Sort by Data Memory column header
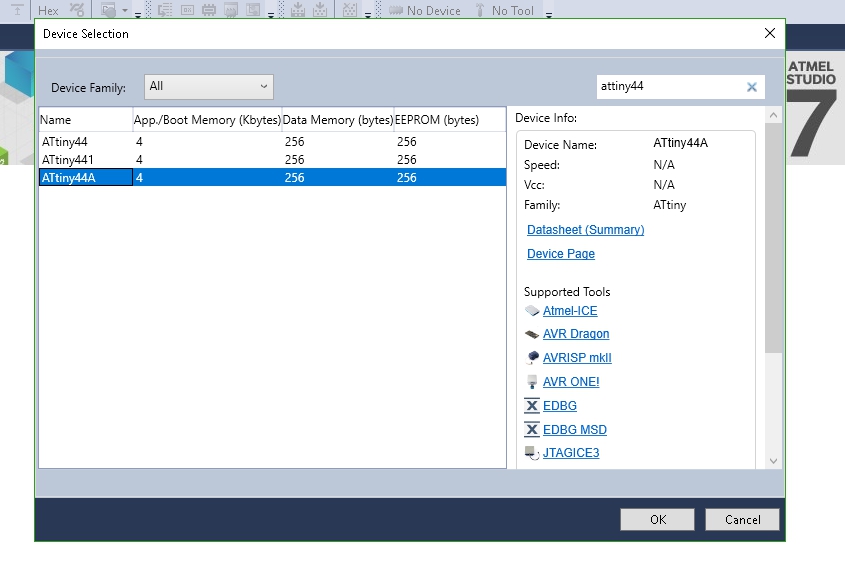The height and width of the screenshot is (580, 845). click(x=337, y=120)
